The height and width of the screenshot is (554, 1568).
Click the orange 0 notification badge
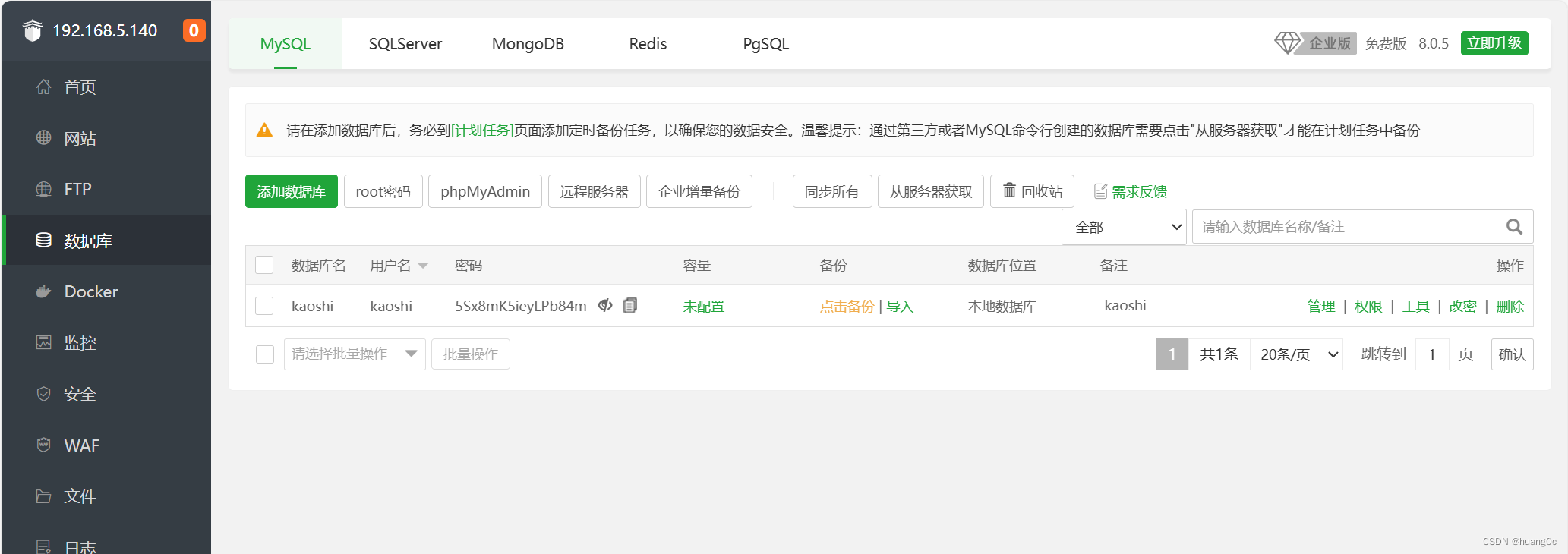point(194,30)
